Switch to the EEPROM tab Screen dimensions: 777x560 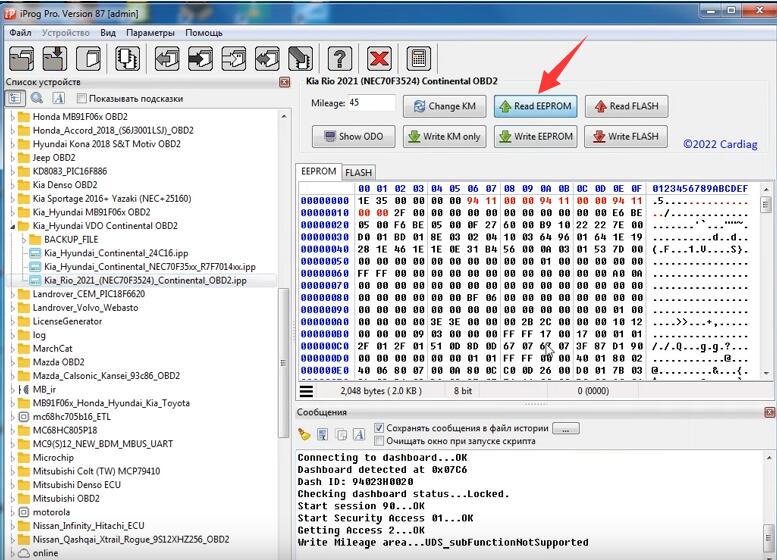[319, 171]
